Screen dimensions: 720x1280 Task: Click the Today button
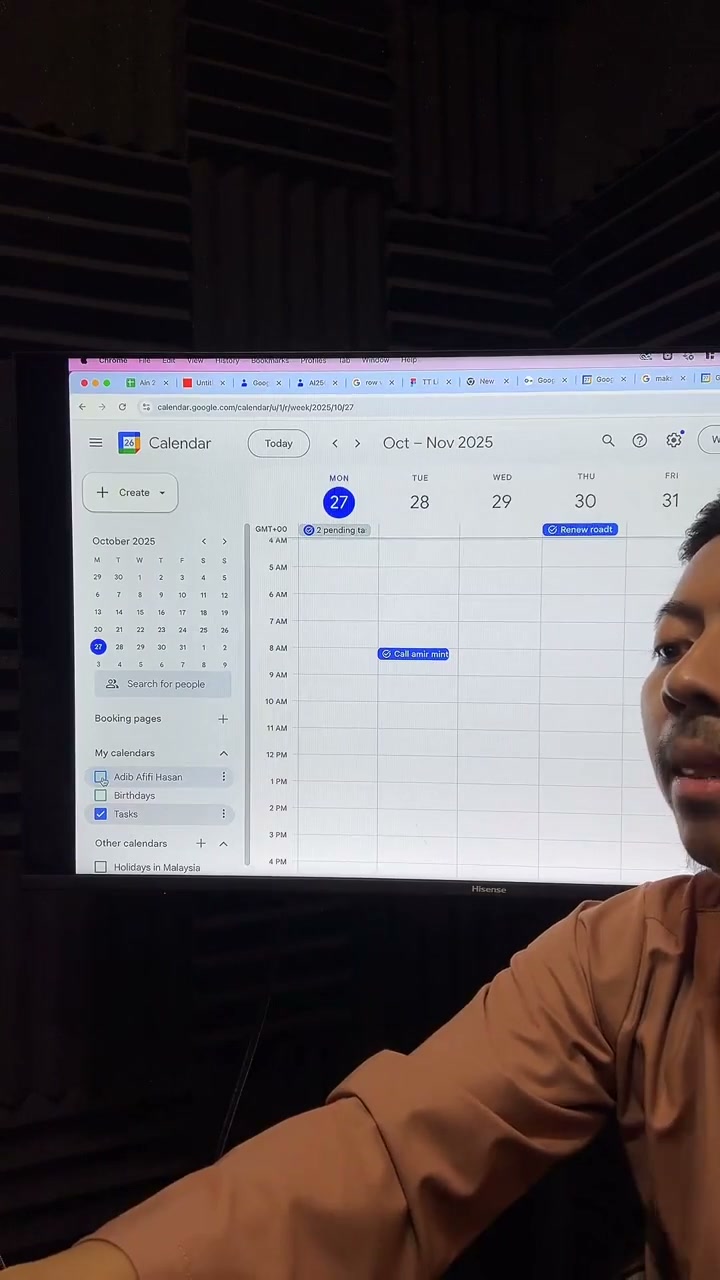[x=279, y=443]
